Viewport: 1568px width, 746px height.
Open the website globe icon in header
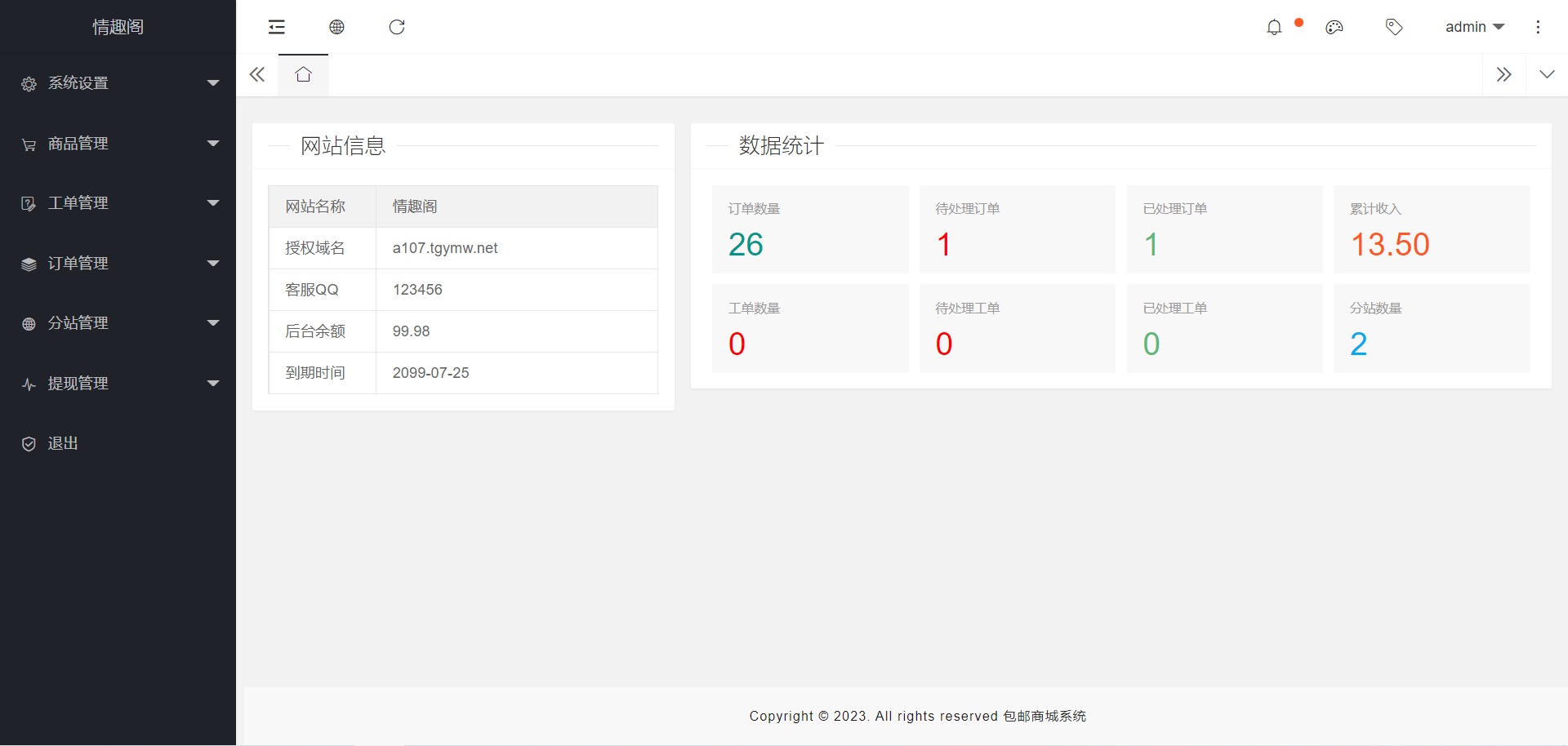pyautogui.click(x=336, y=27)
